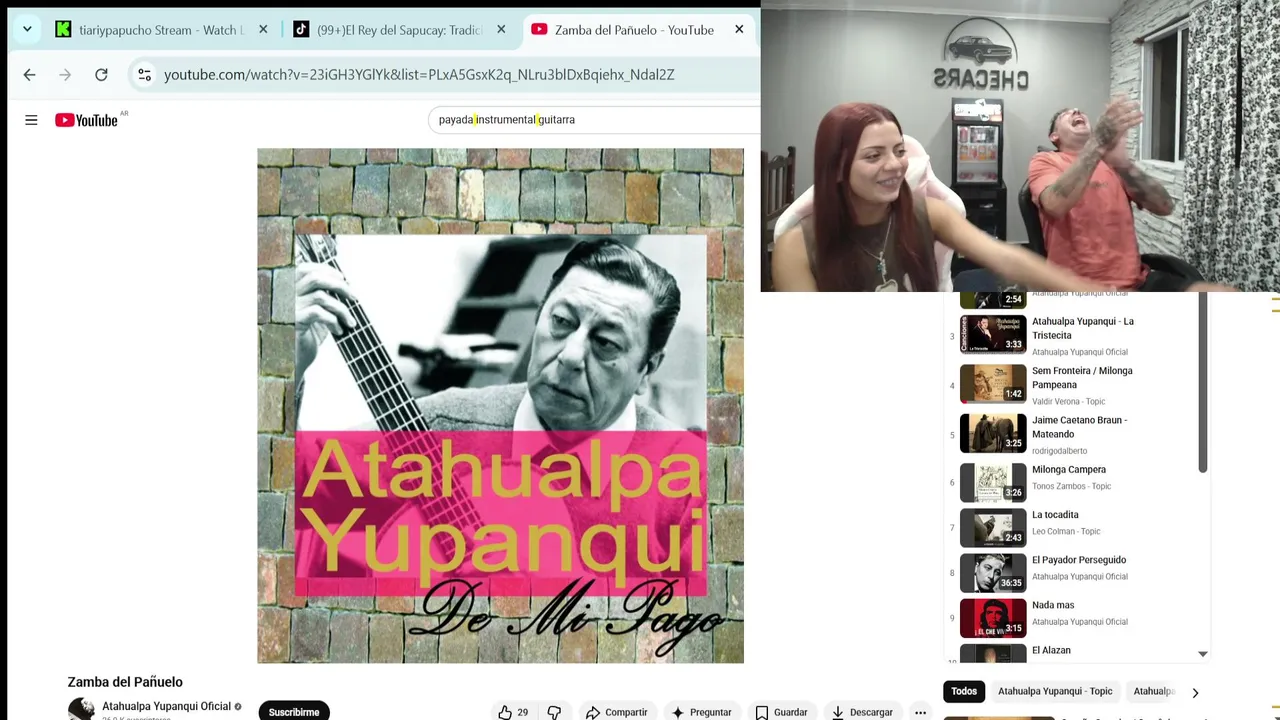Viewport: 1280px width, 720px height.
Task: Open the channel avatar of Atahualpa Yupanqui
Action: pos(81,710)
